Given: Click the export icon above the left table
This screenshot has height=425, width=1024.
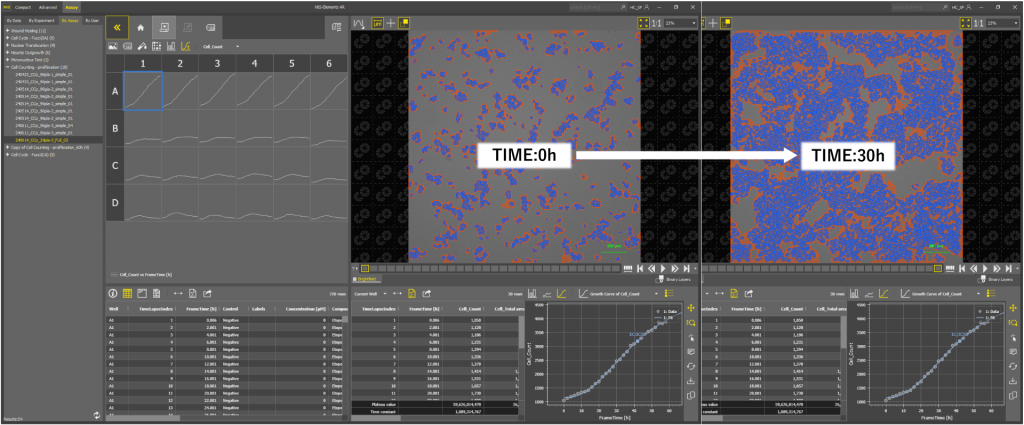Looking at the screenshot, I should click(x=207, y=293).
